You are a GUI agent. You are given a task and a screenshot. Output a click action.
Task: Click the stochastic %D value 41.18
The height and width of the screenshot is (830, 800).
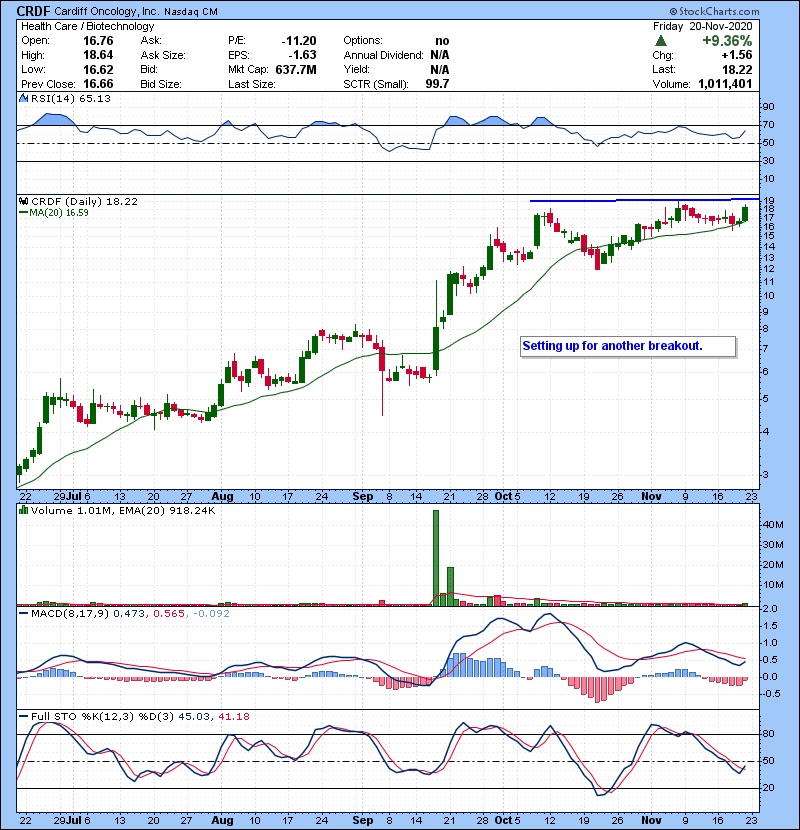(x=233, y=717)
